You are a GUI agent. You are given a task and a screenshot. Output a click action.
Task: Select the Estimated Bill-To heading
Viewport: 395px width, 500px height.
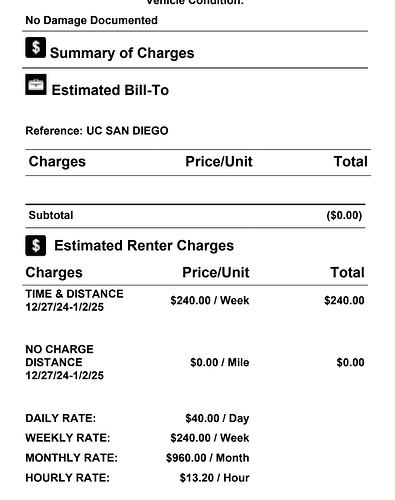(x=110, y=90)
